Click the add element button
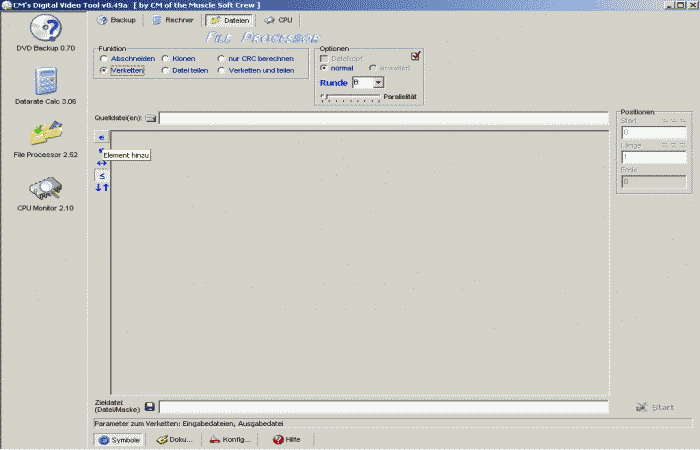Screen dimensions: 700x450 102,137
